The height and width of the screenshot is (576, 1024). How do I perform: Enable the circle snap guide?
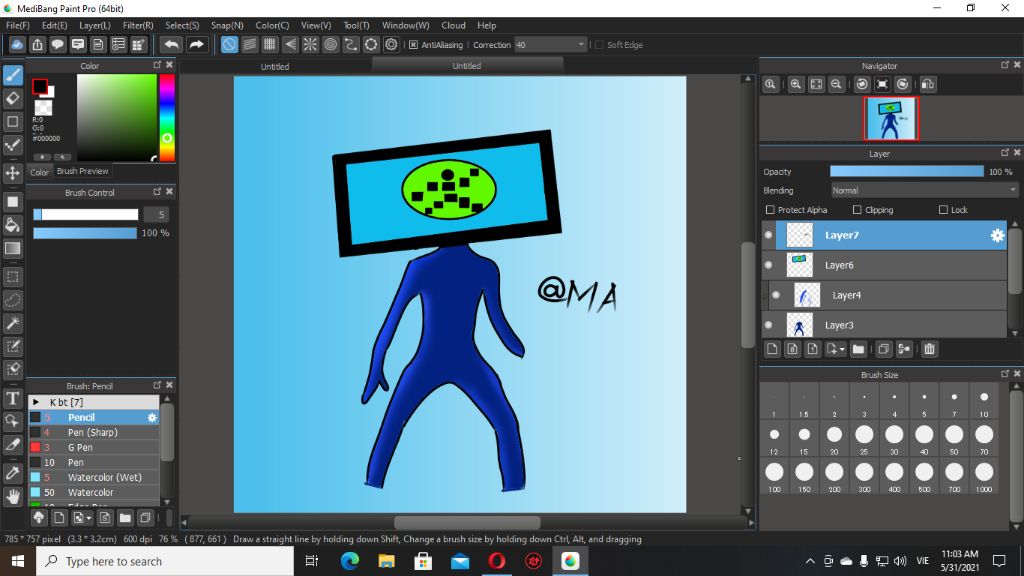click(330, 44)
